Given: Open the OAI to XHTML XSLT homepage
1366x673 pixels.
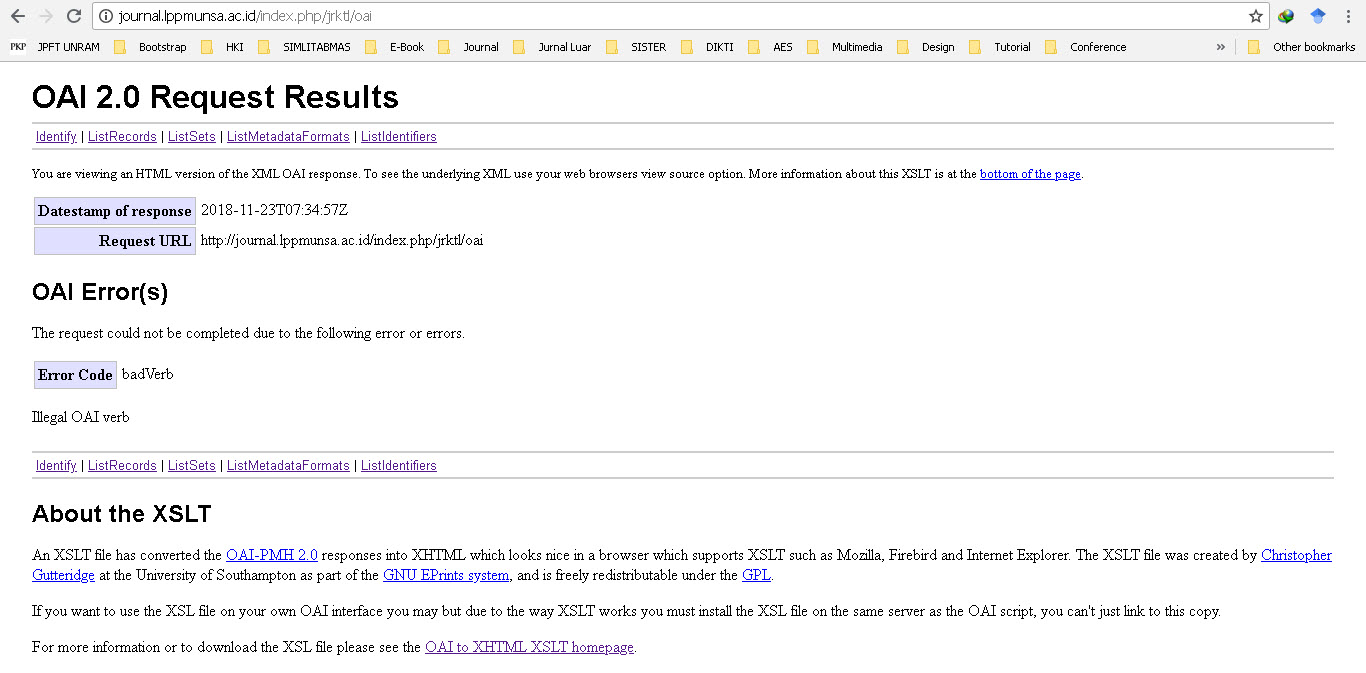Looking at the screenshot, I should tap(529, 647).
